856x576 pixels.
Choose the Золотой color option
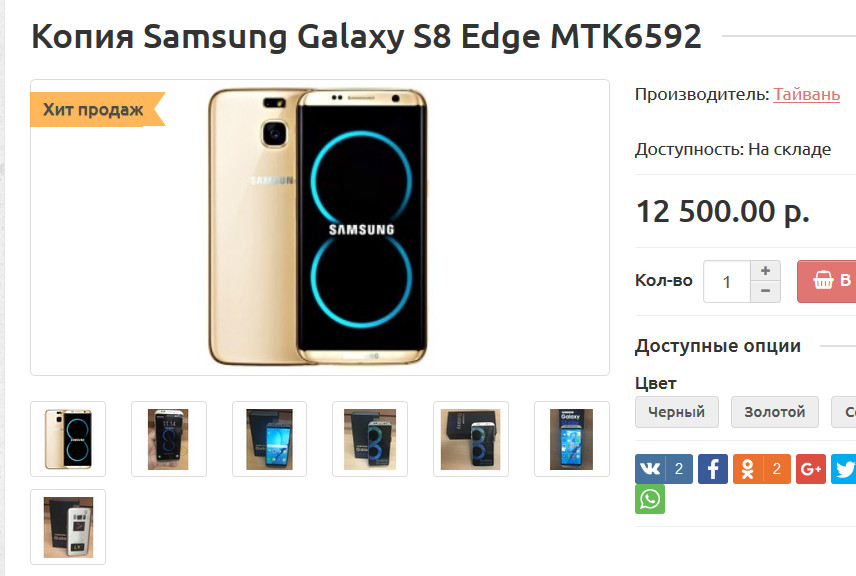coord(775,412)
